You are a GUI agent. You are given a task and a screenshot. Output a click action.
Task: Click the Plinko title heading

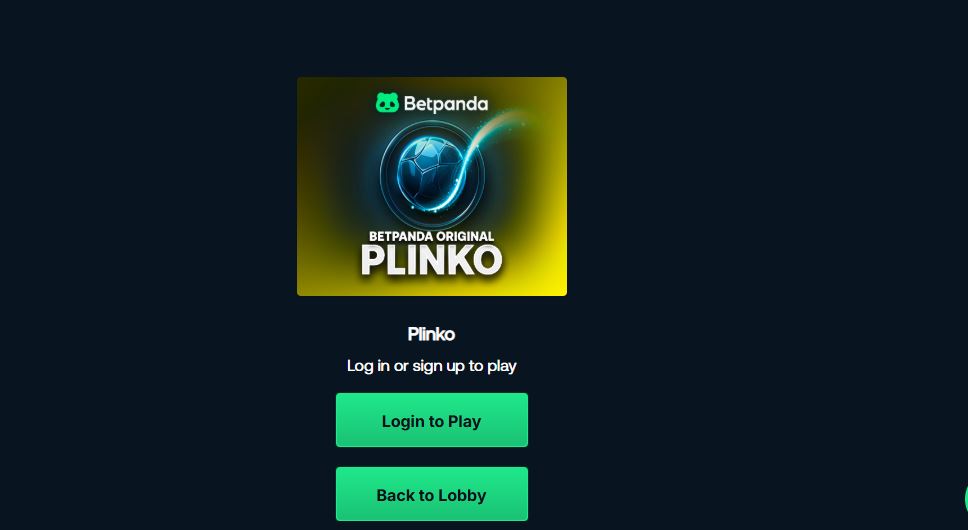point(432,334)
